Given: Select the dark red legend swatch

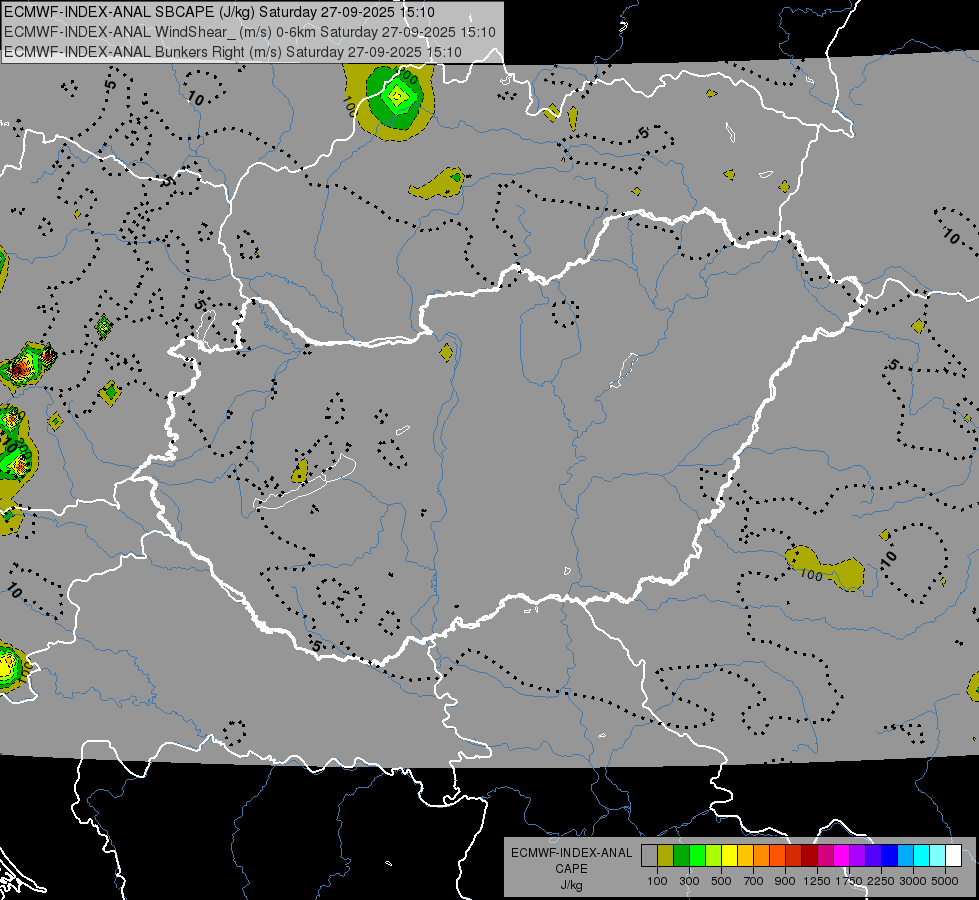Looking at the screenshot, I should click(810, 855).
